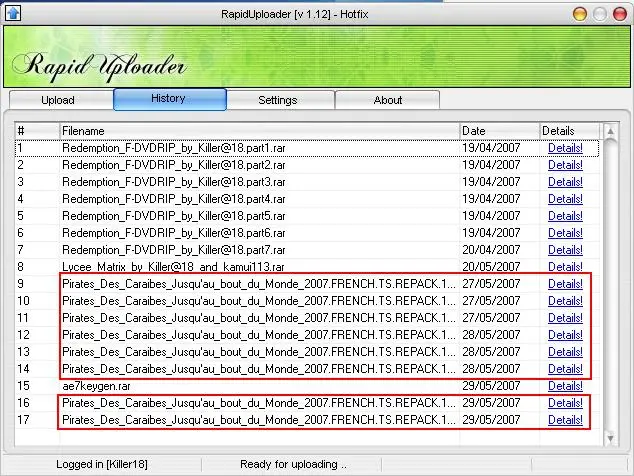Select Redemption_F-DVDRIP_by_Killer@18.part6.rar filename
The width and height of the screenshot is (634, 476).
click(174, 233)
